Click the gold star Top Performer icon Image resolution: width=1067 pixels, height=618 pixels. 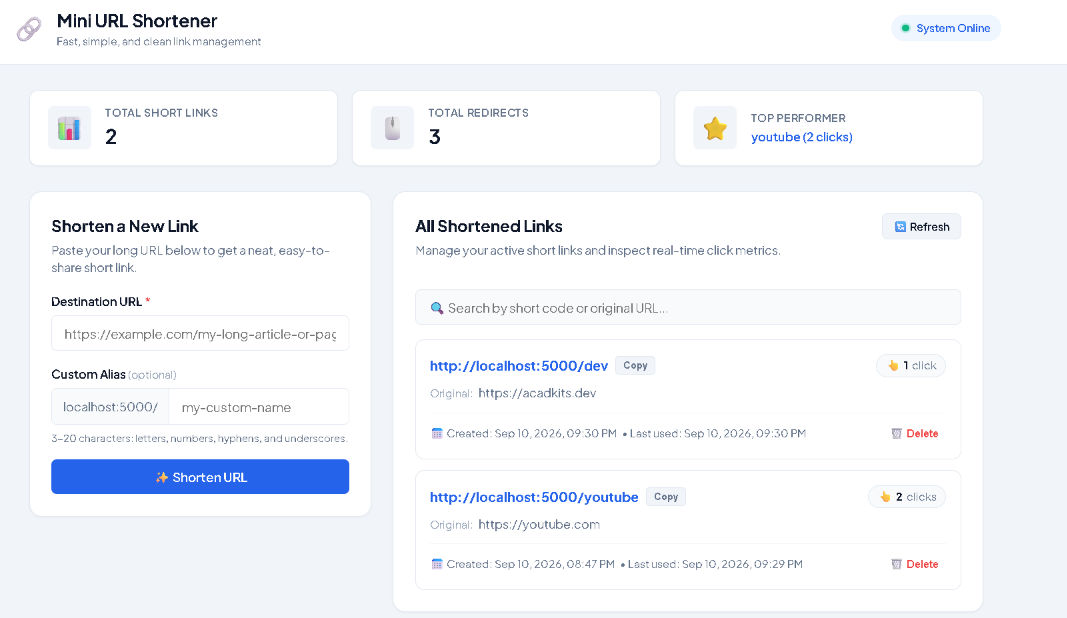click(x=715, y=128)
